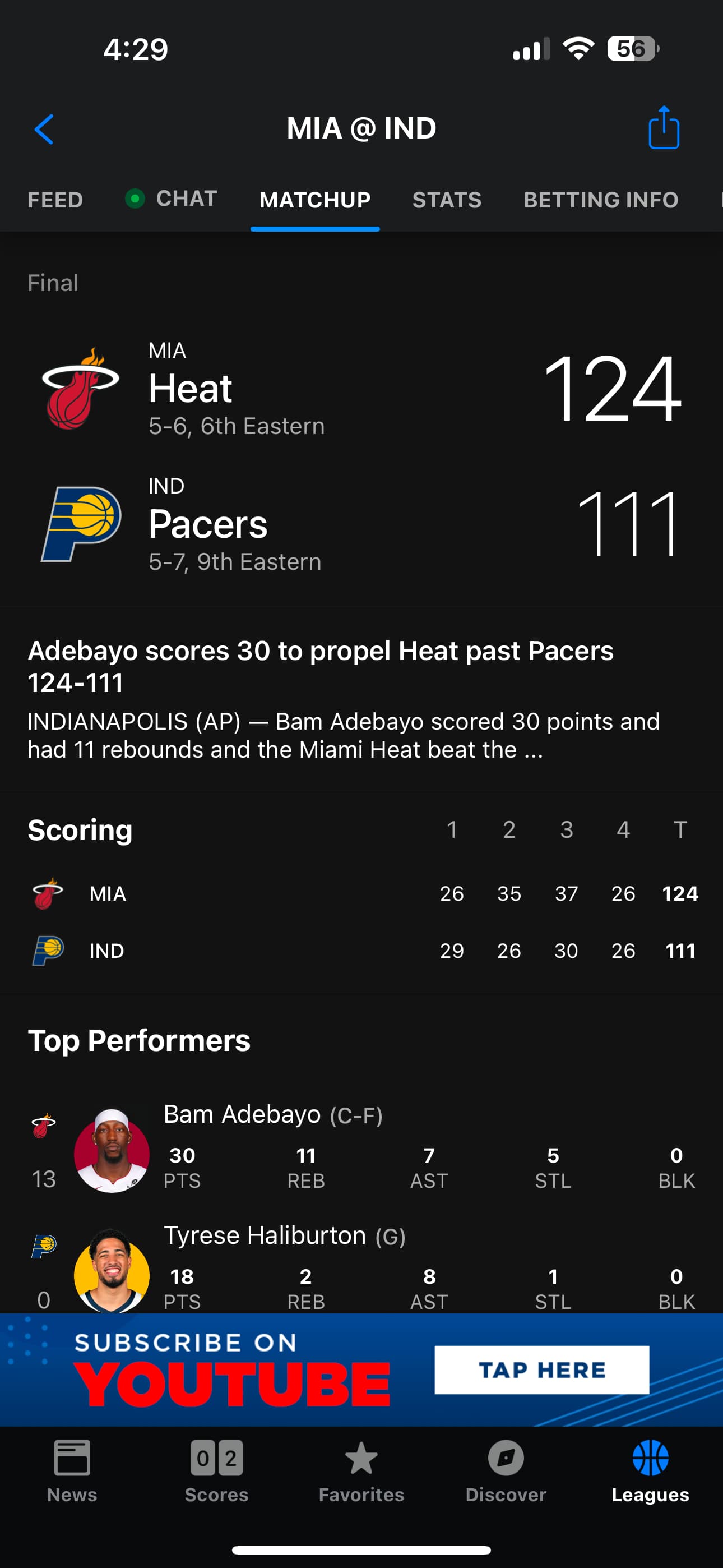Open the Scores tab icon
This screenshot has width=723, height=1568.
click(x=217, y=1459)
